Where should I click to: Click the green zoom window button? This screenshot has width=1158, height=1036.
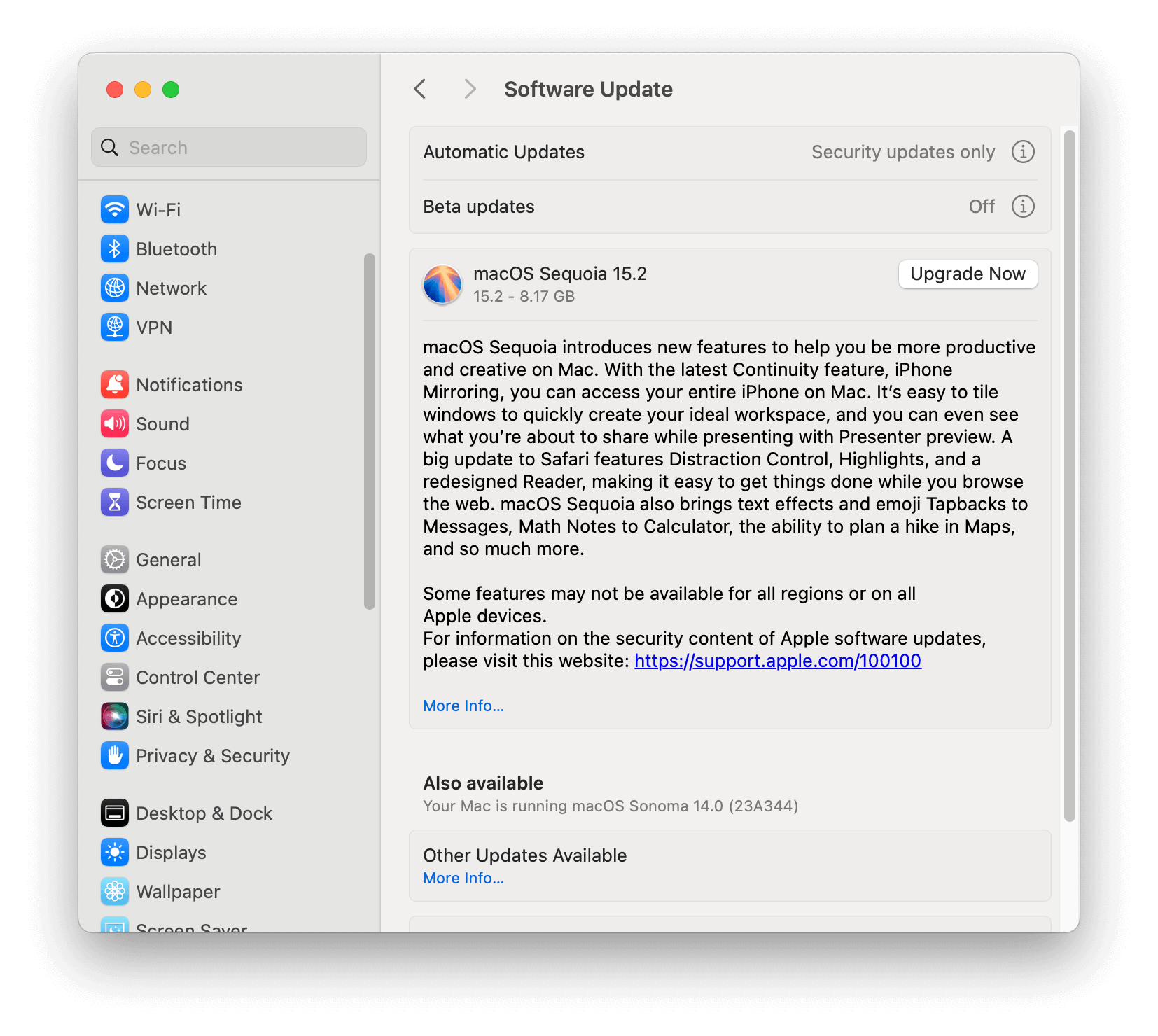click(x=171, y=90)
